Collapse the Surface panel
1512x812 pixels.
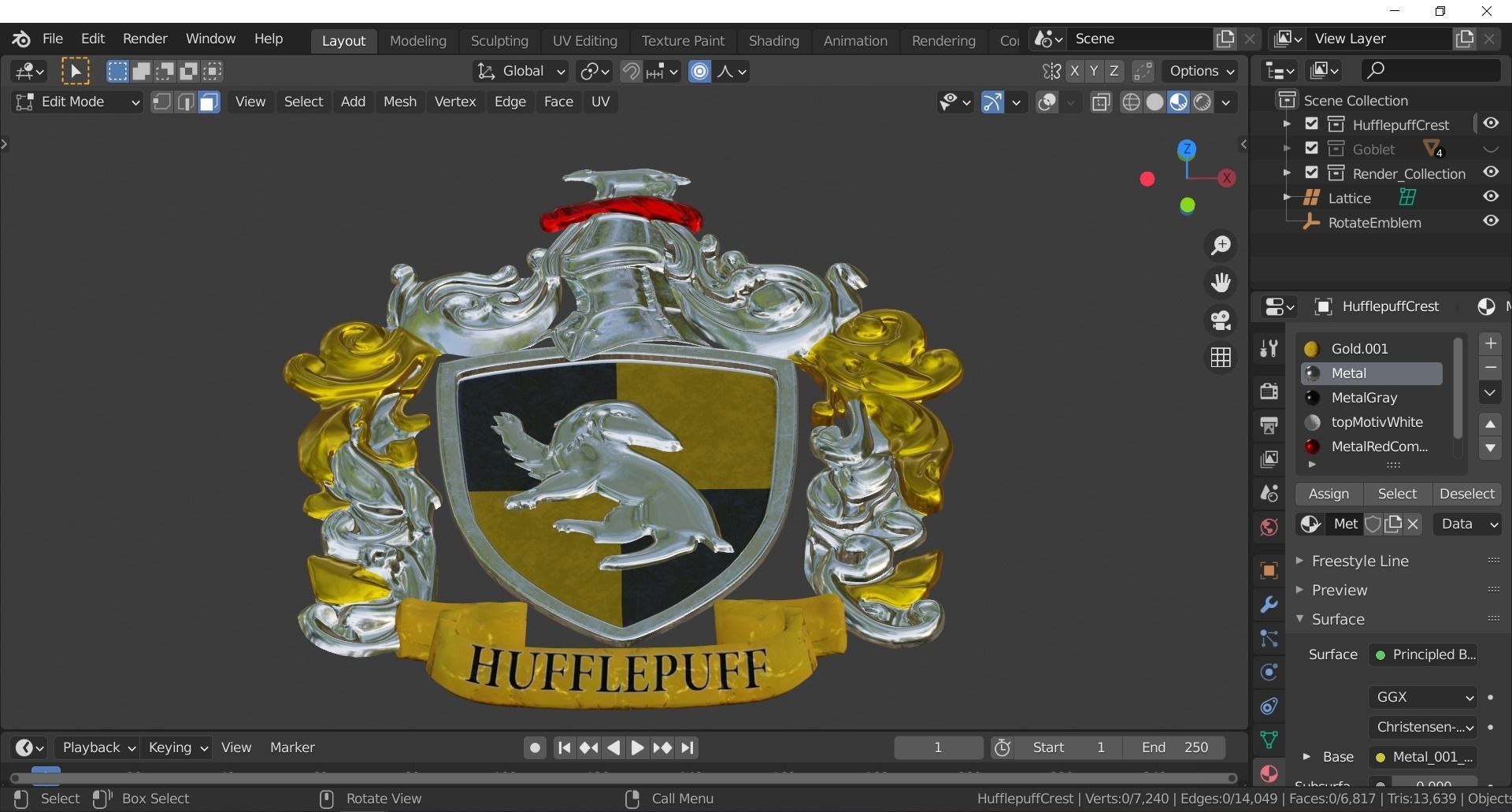(1337, 620)
